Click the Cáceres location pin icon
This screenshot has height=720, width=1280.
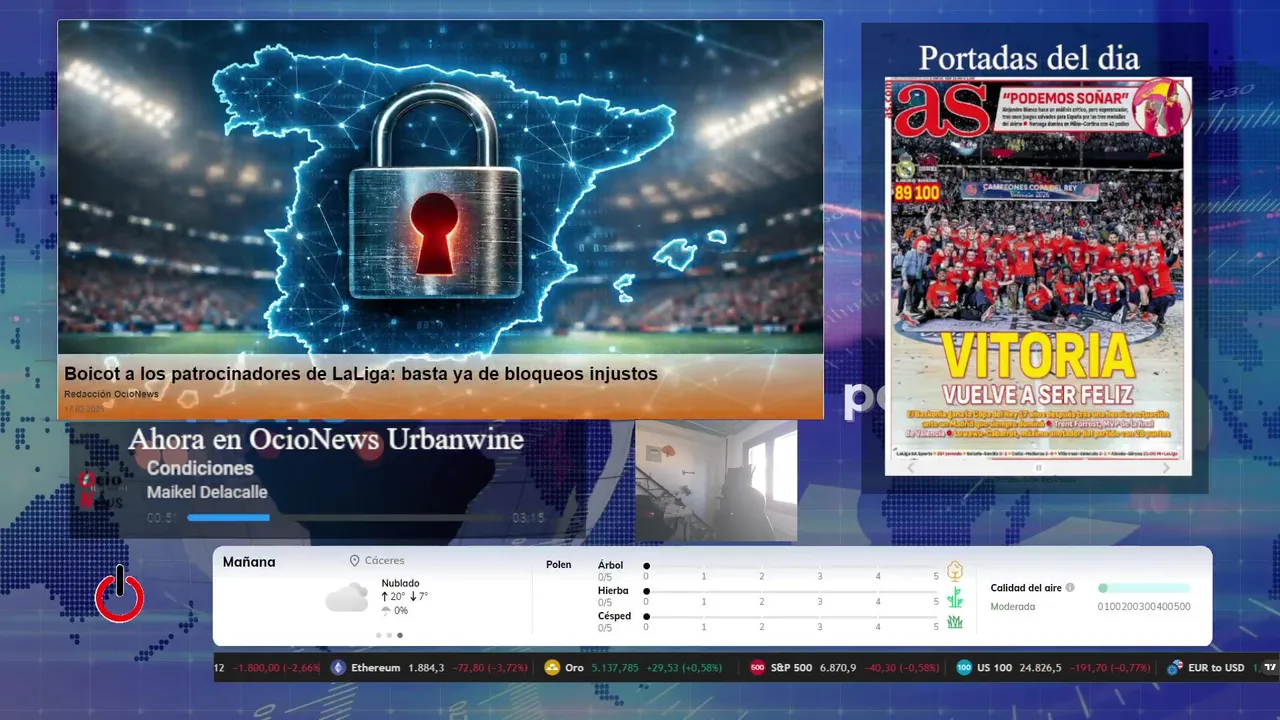[x=355, y=561]
